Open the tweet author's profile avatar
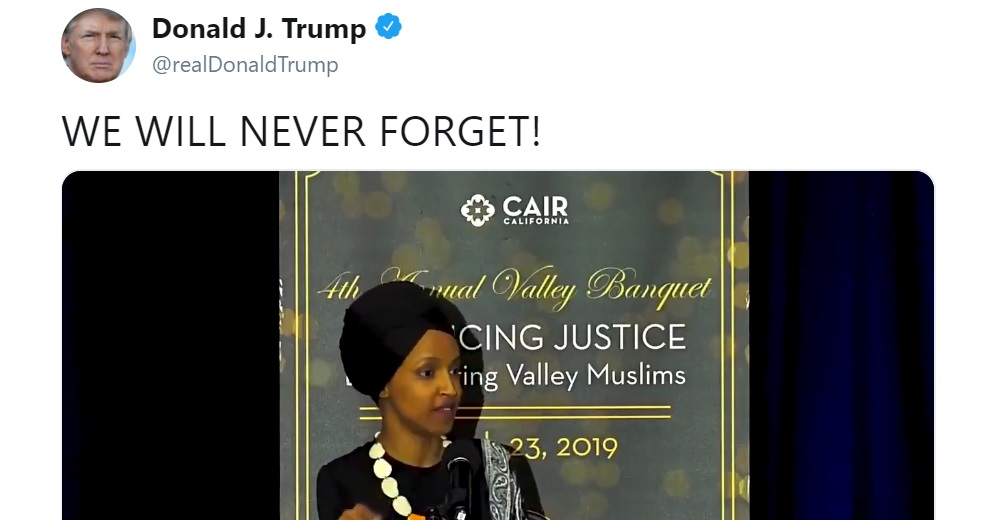The height and width of the screenshot is (520, 996). [x=98, y=46]
